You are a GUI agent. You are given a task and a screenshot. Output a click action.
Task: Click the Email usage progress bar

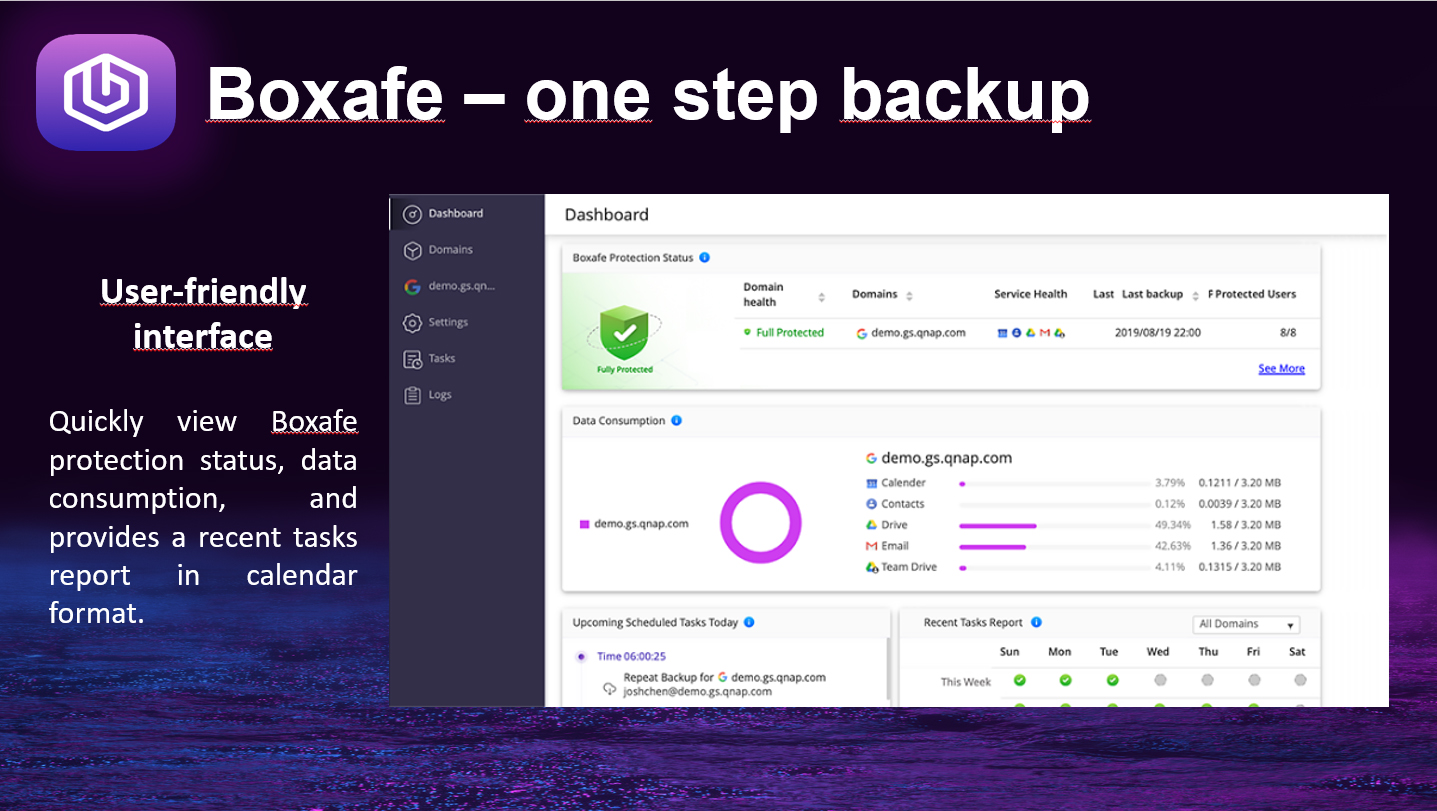[x=1053, y=546]
